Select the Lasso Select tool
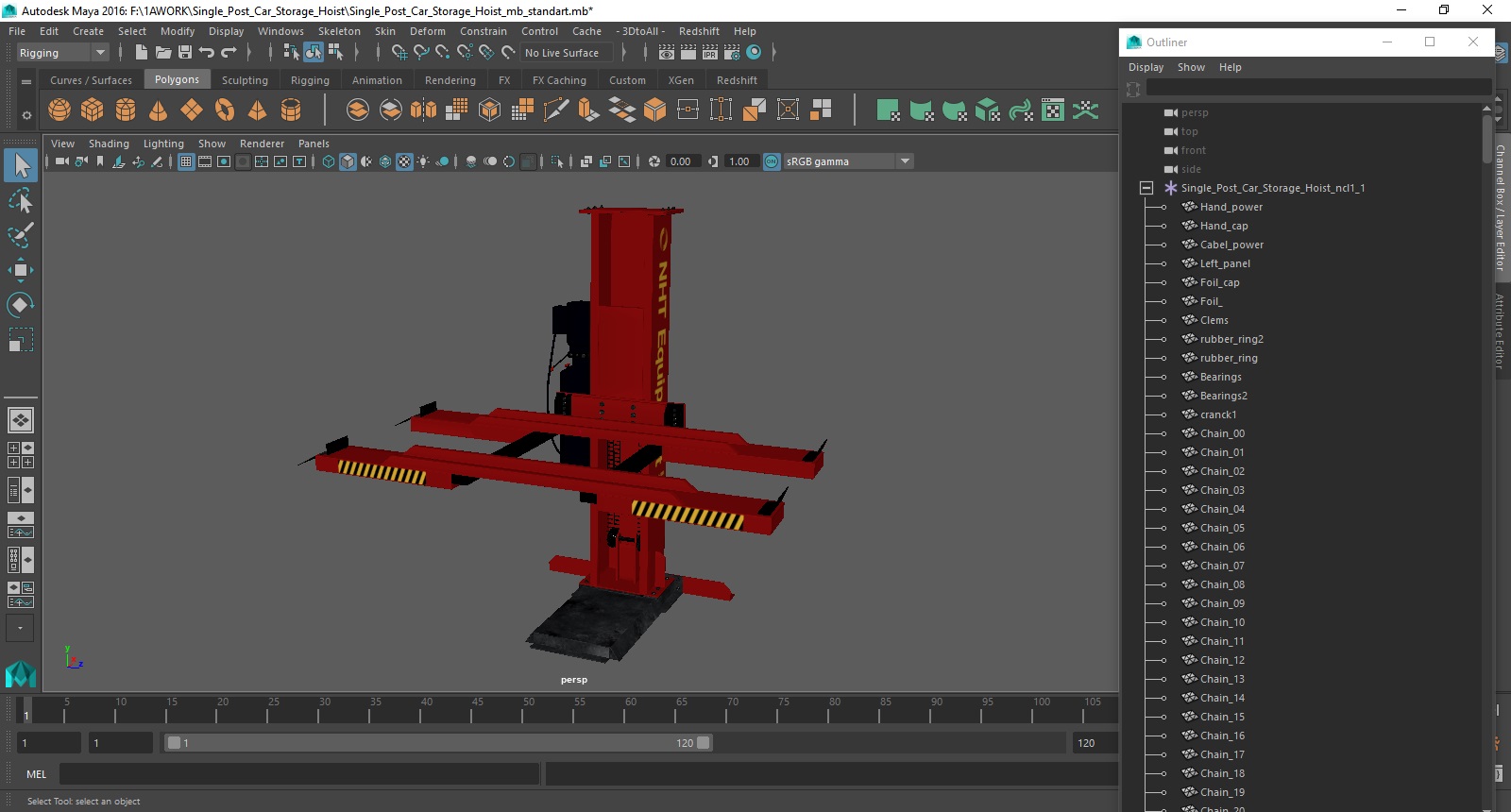The width and height of the screenshot is (1511, 812). tap(21, 201)
